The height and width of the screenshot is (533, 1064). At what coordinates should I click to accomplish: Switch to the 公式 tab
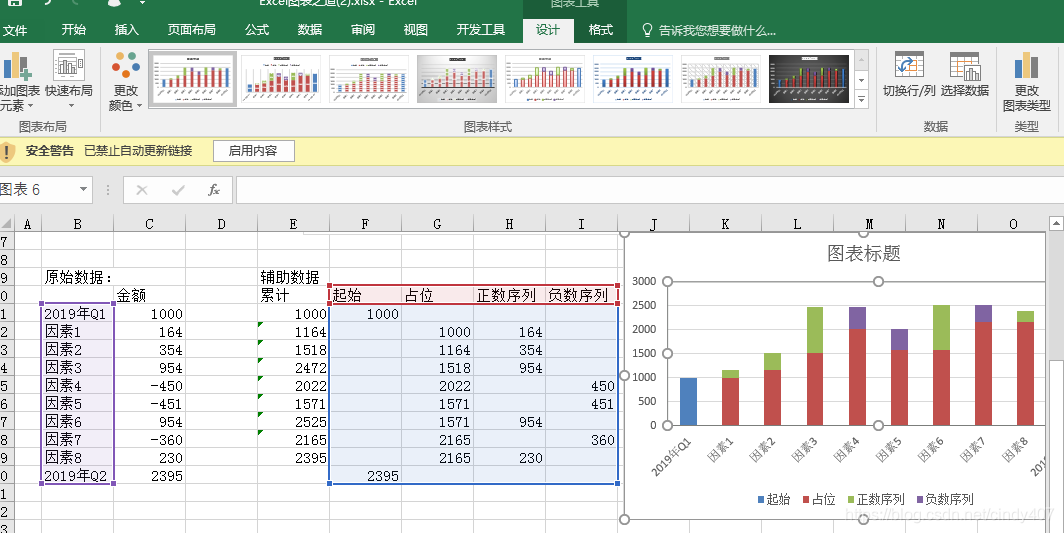pyautogui.click(x=256, y=30)
